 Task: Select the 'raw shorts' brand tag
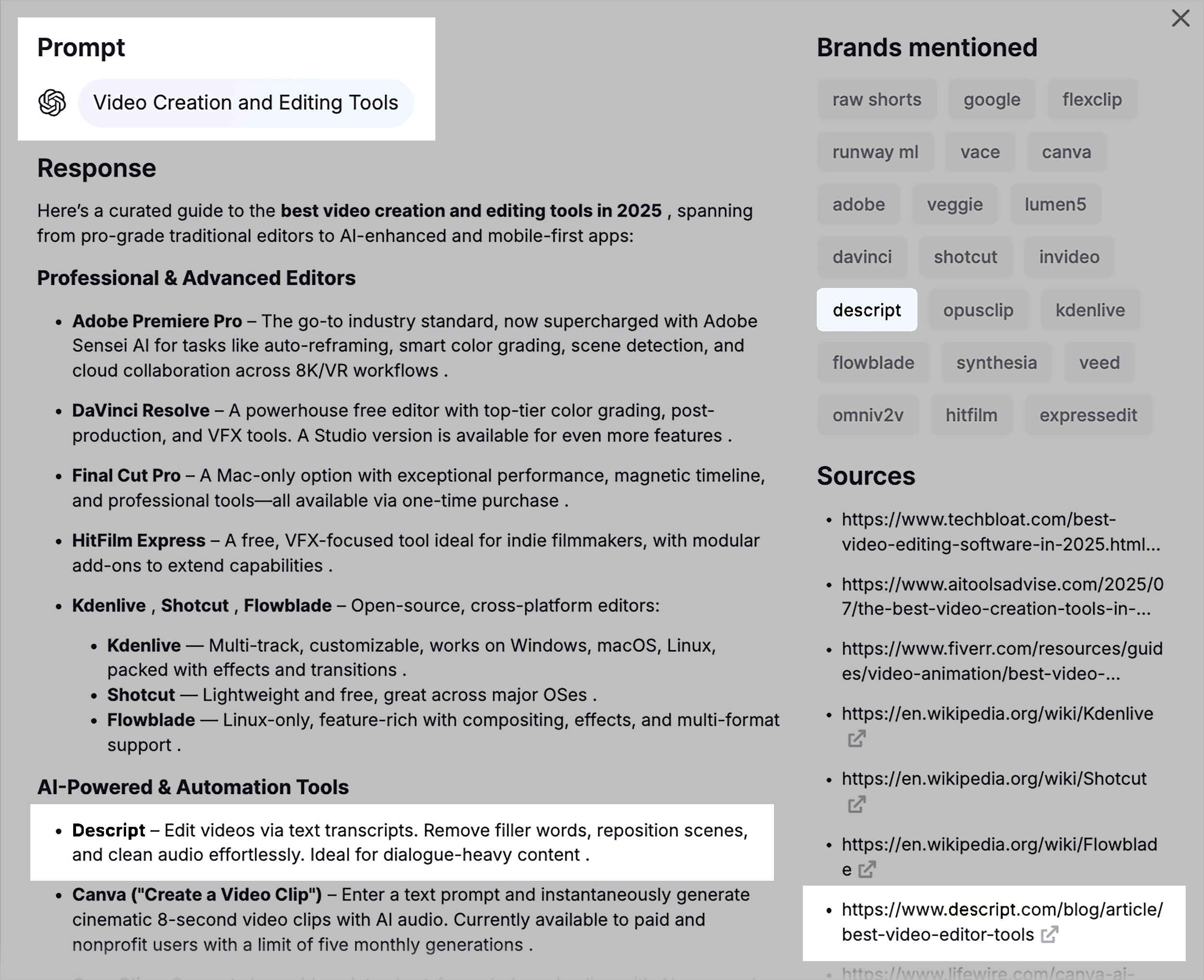tap(876, 100)
